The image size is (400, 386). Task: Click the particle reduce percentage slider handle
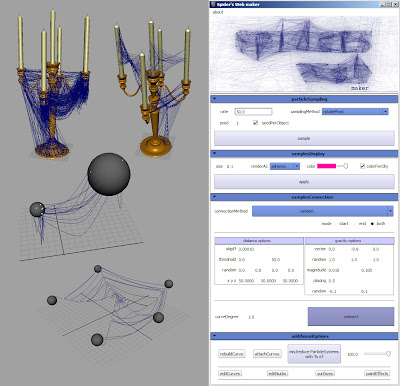click(x=388, y=354)
